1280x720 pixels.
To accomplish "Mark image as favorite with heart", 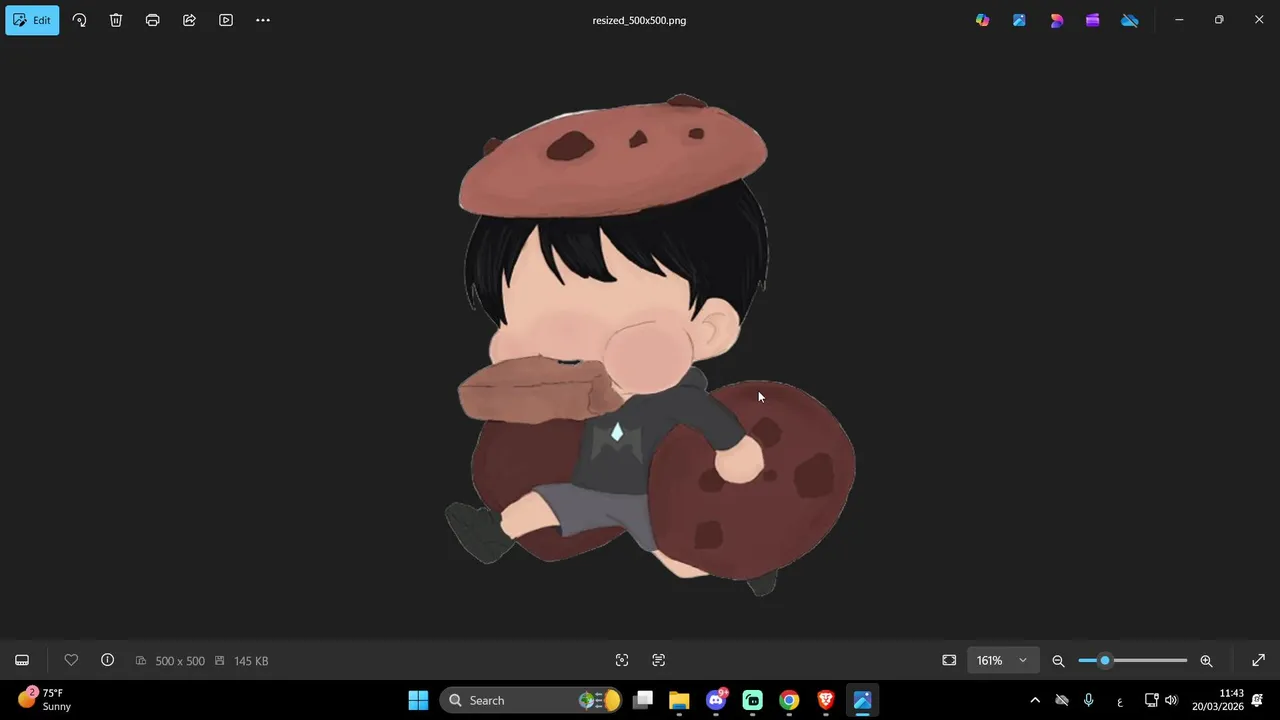I will point(71,660).
